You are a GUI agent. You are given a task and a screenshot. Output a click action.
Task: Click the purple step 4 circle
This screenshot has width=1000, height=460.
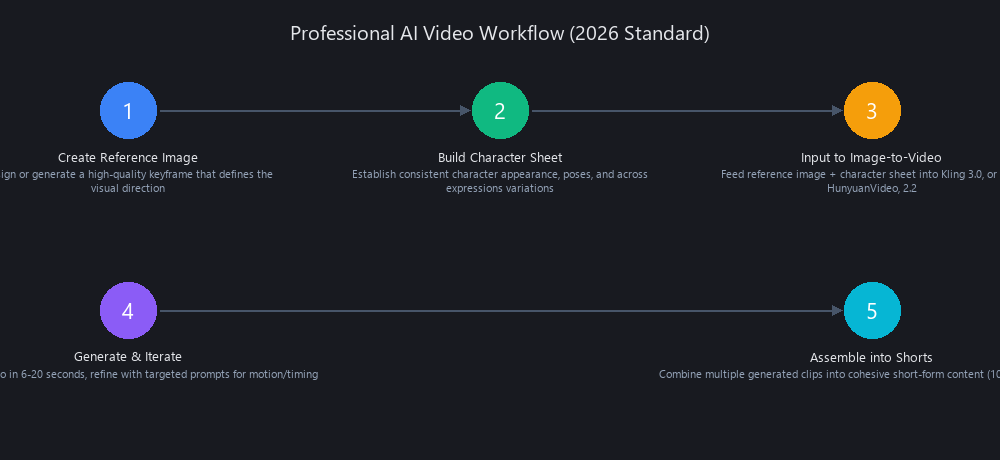point(128,311)
